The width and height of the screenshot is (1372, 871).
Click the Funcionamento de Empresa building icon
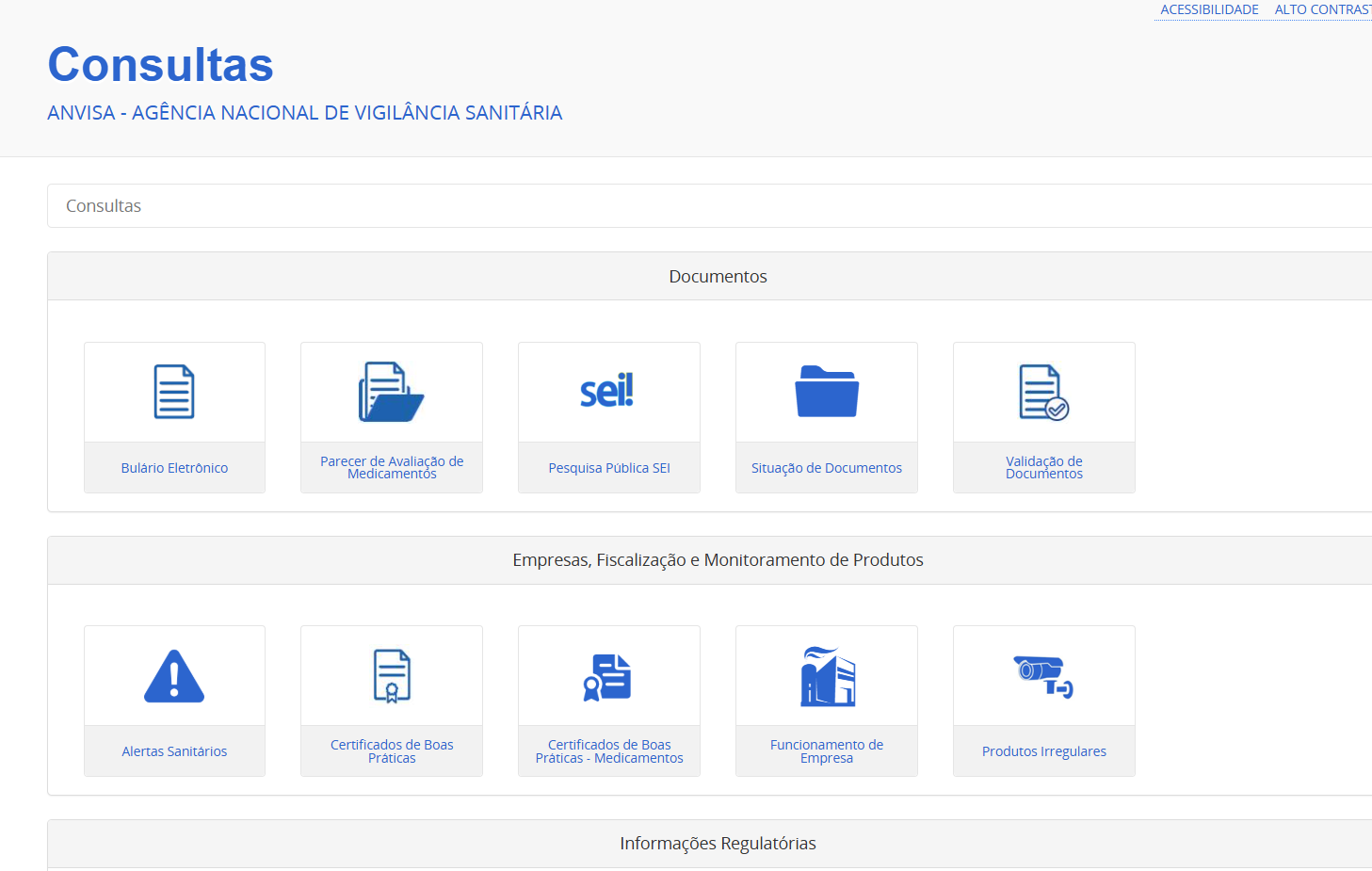pyautogui.click(x=828, y=676)
